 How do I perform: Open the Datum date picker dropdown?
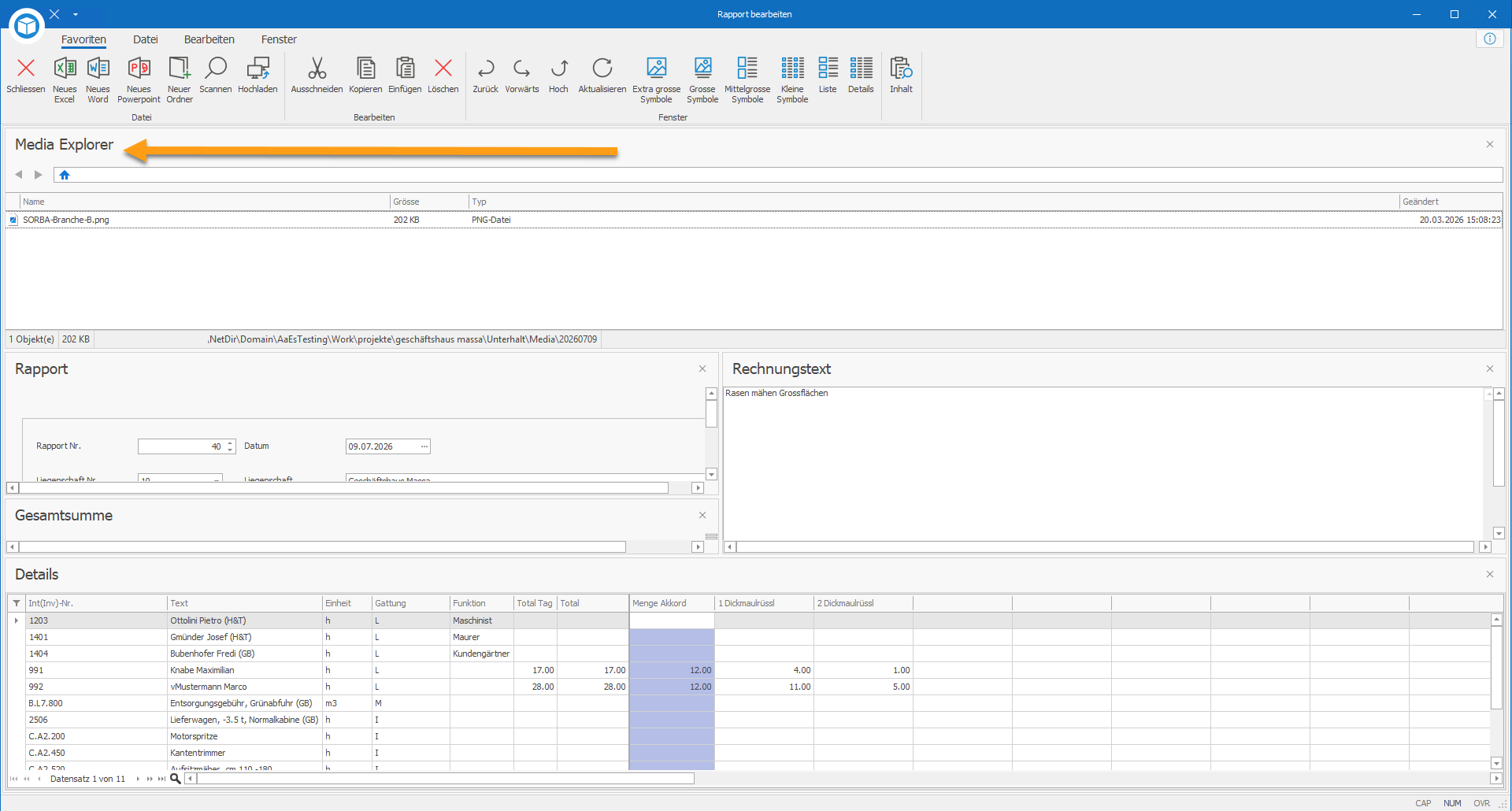(424, 446)
